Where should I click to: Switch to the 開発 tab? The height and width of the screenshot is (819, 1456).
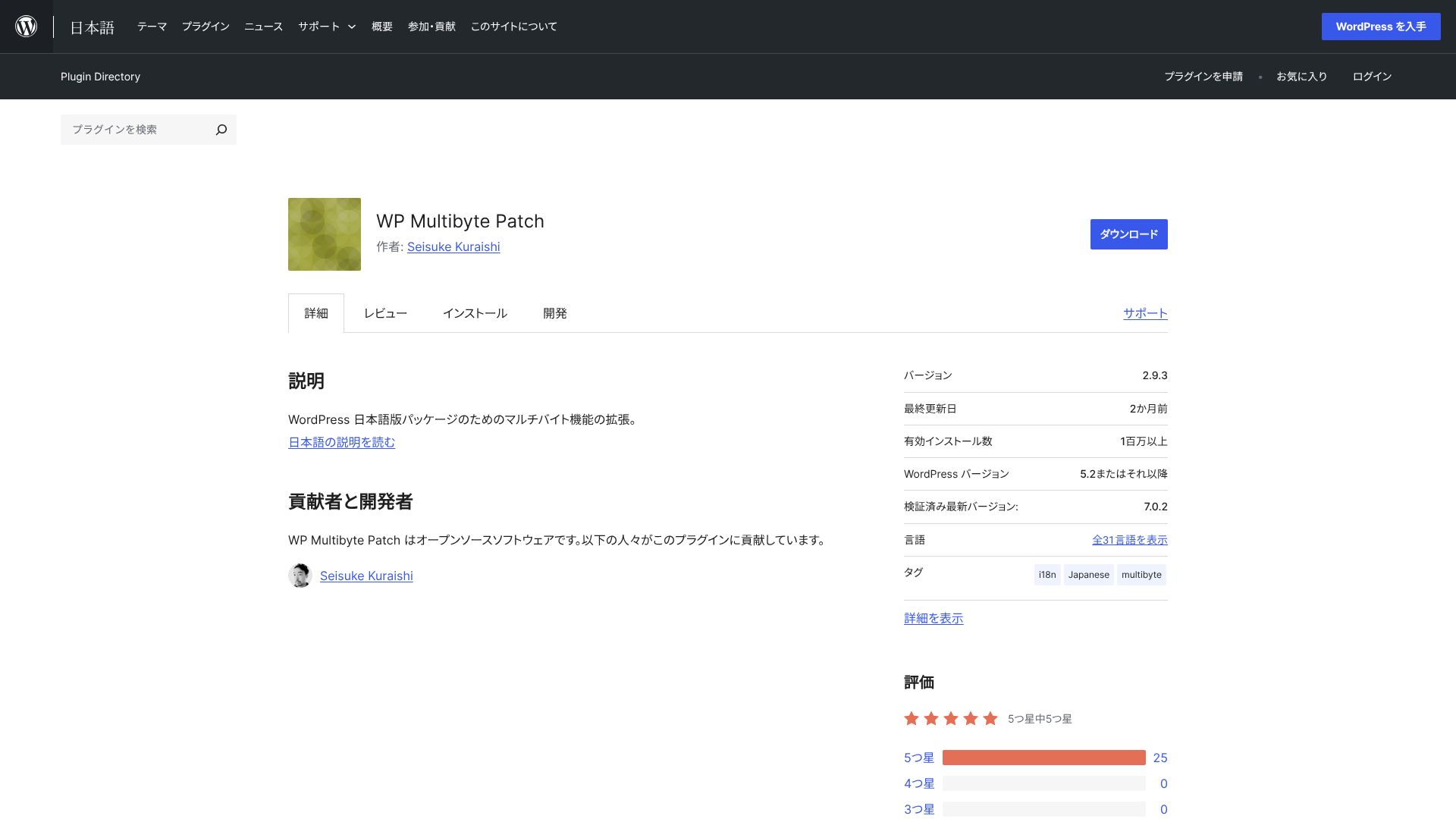tap(555, 313)
